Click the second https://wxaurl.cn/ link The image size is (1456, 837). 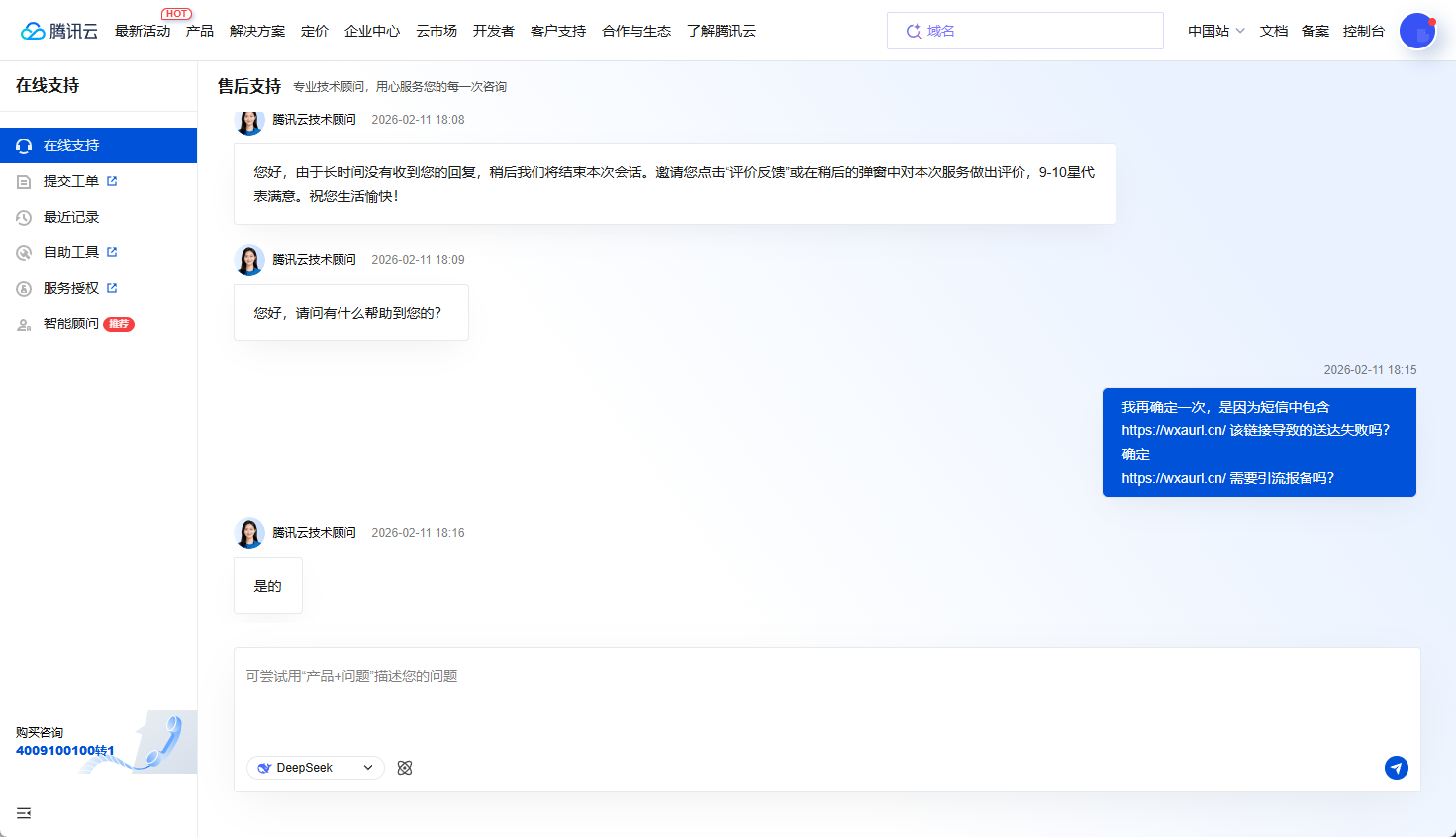(x=1174, y=478)
